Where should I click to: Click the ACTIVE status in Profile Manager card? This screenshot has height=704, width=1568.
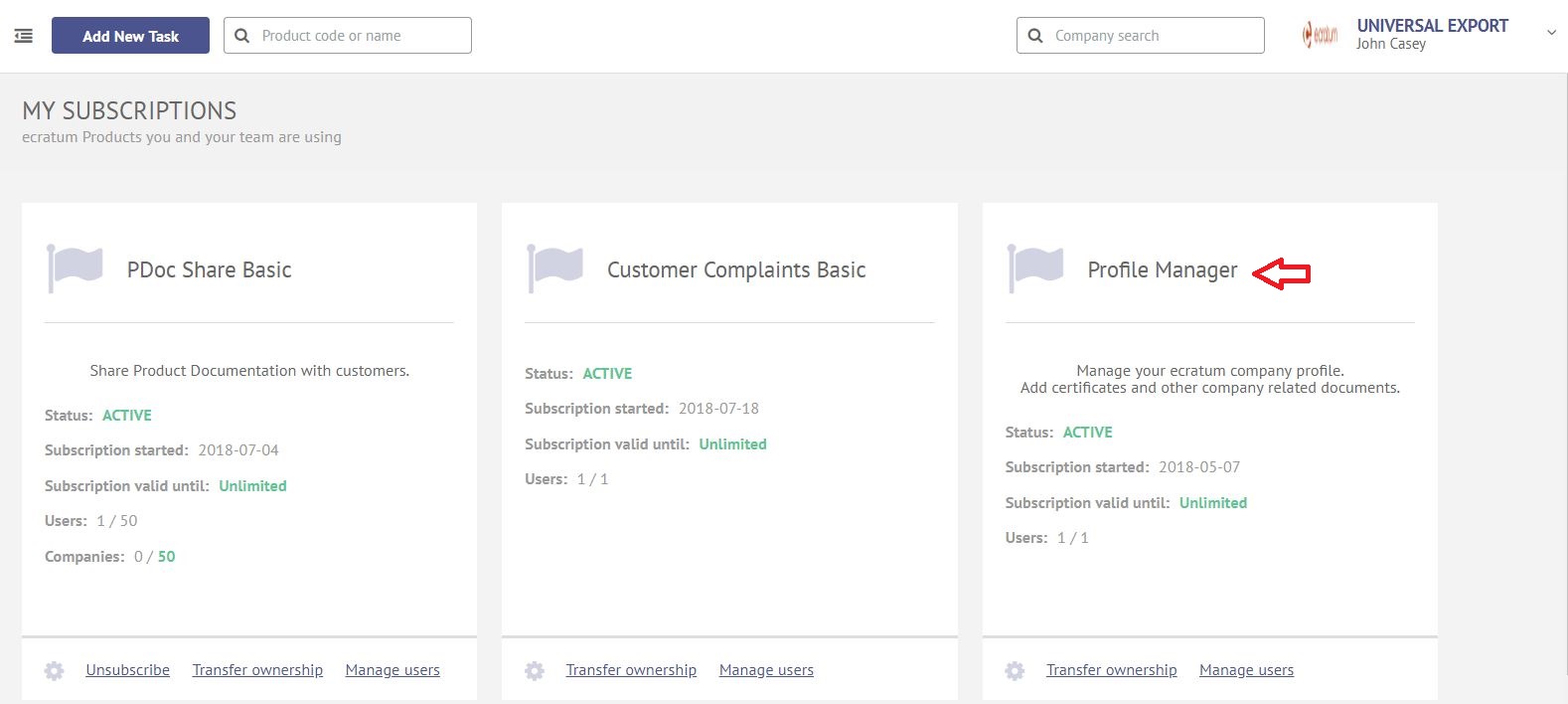pos(1088,433)
